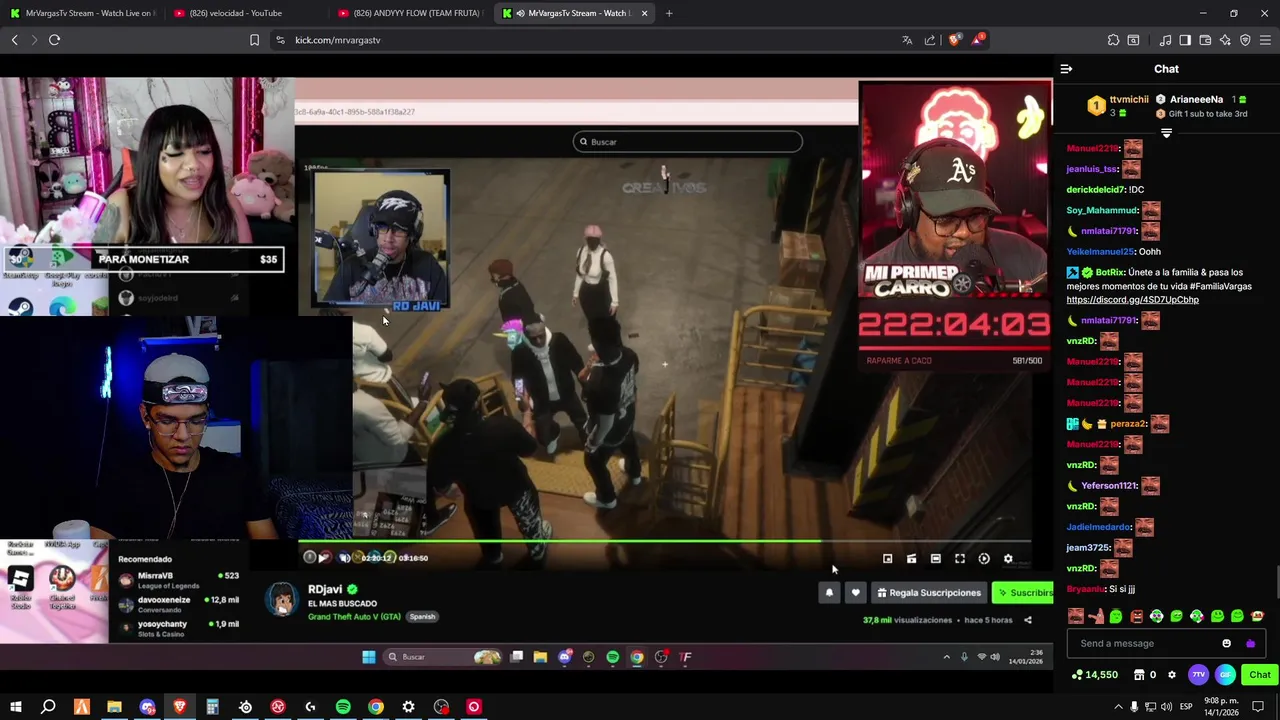Click Regala Suscripciones button in stream
Viewport: 1280px width, 720px height.
tap(929, 593)
